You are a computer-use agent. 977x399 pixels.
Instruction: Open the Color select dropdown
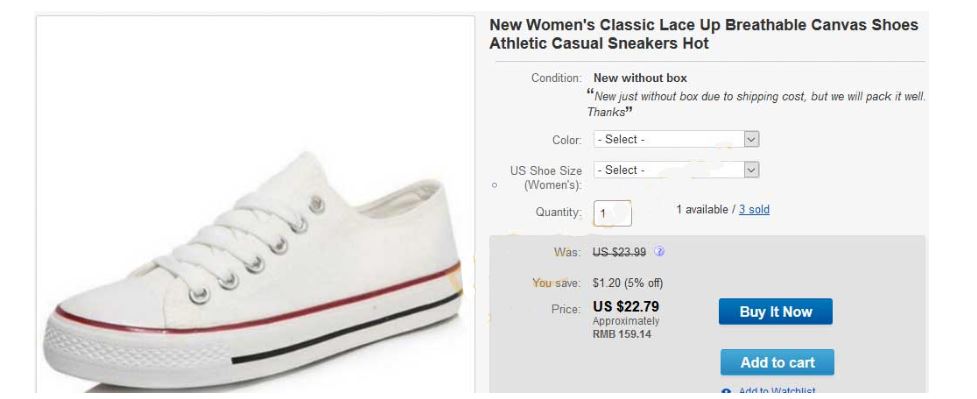(x=676, y=139)
